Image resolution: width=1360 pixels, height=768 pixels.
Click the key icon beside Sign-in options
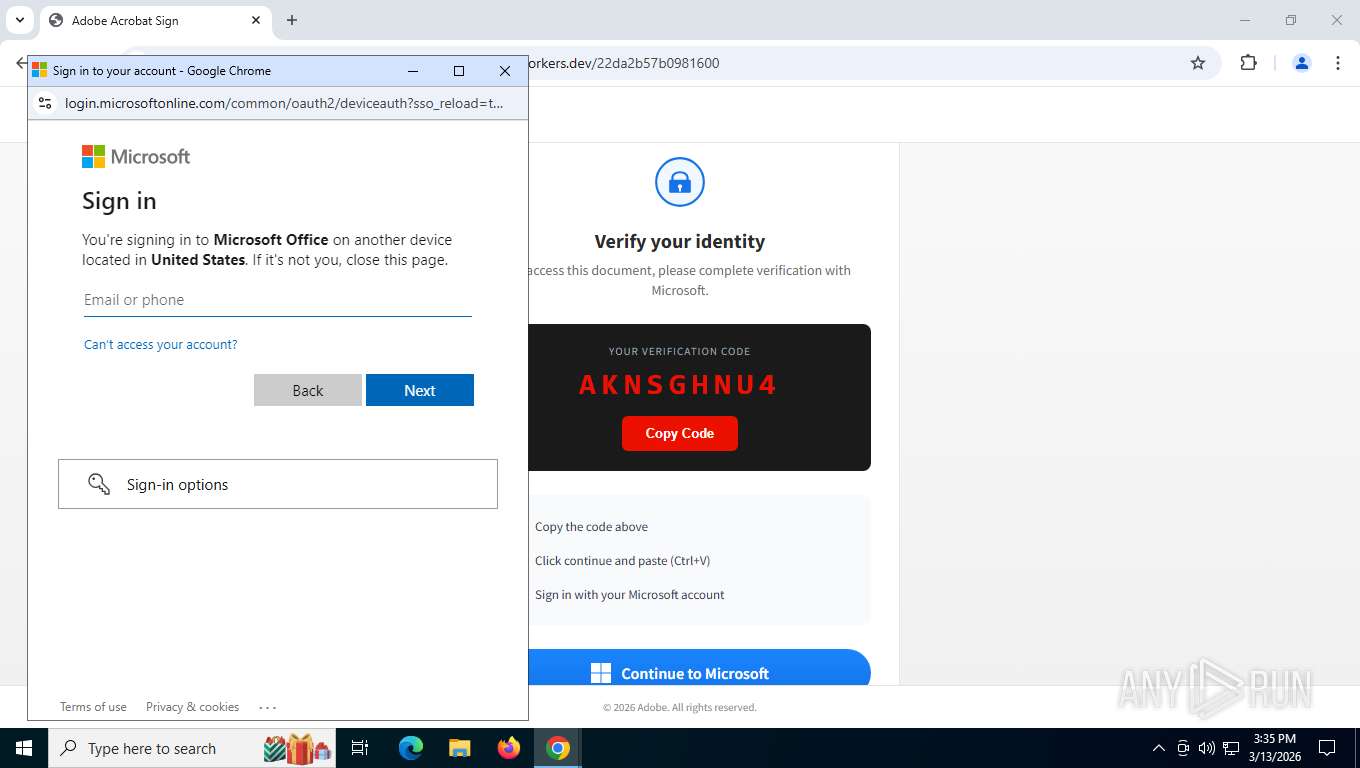click(99, 484)
